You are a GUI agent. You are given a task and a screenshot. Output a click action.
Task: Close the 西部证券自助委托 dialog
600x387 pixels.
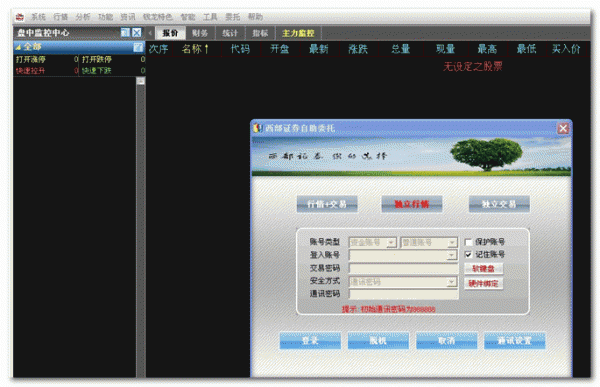(x=563, y=128)
